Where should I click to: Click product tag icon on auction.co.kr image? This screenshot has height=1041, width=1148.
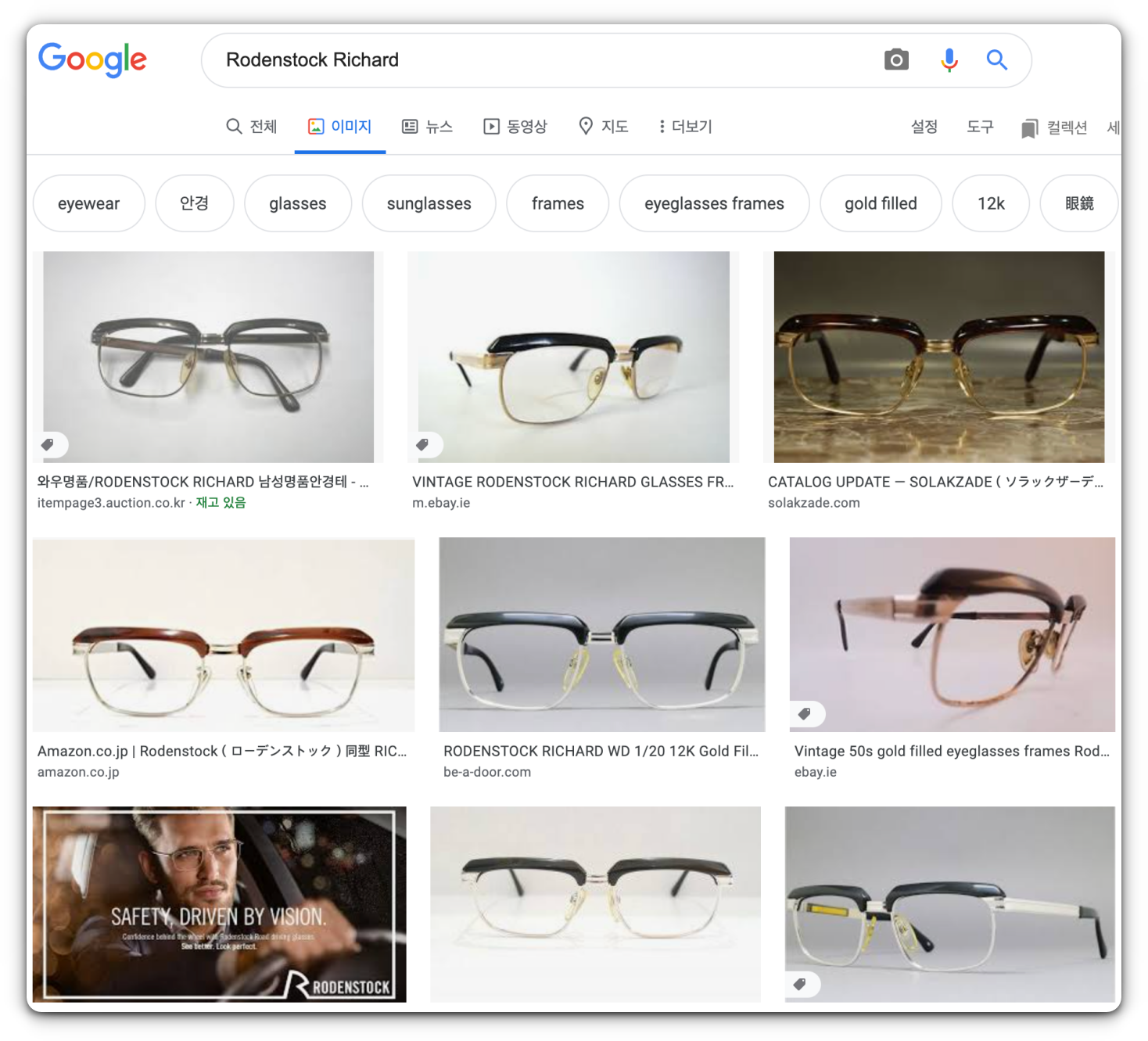(48, 445)
